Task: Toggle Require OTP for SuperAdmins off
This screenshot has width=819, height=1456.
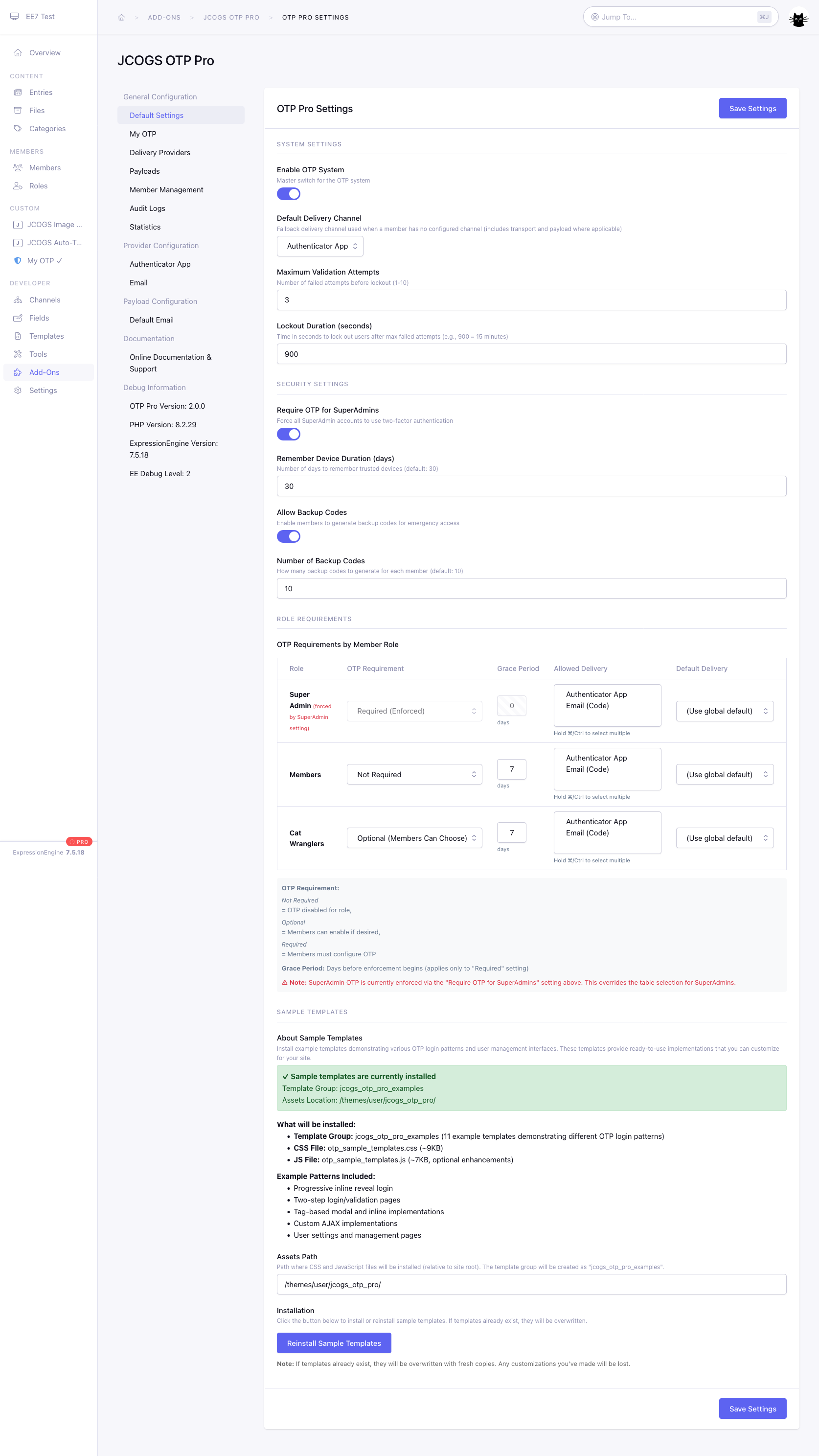Action: pos(288,434)
